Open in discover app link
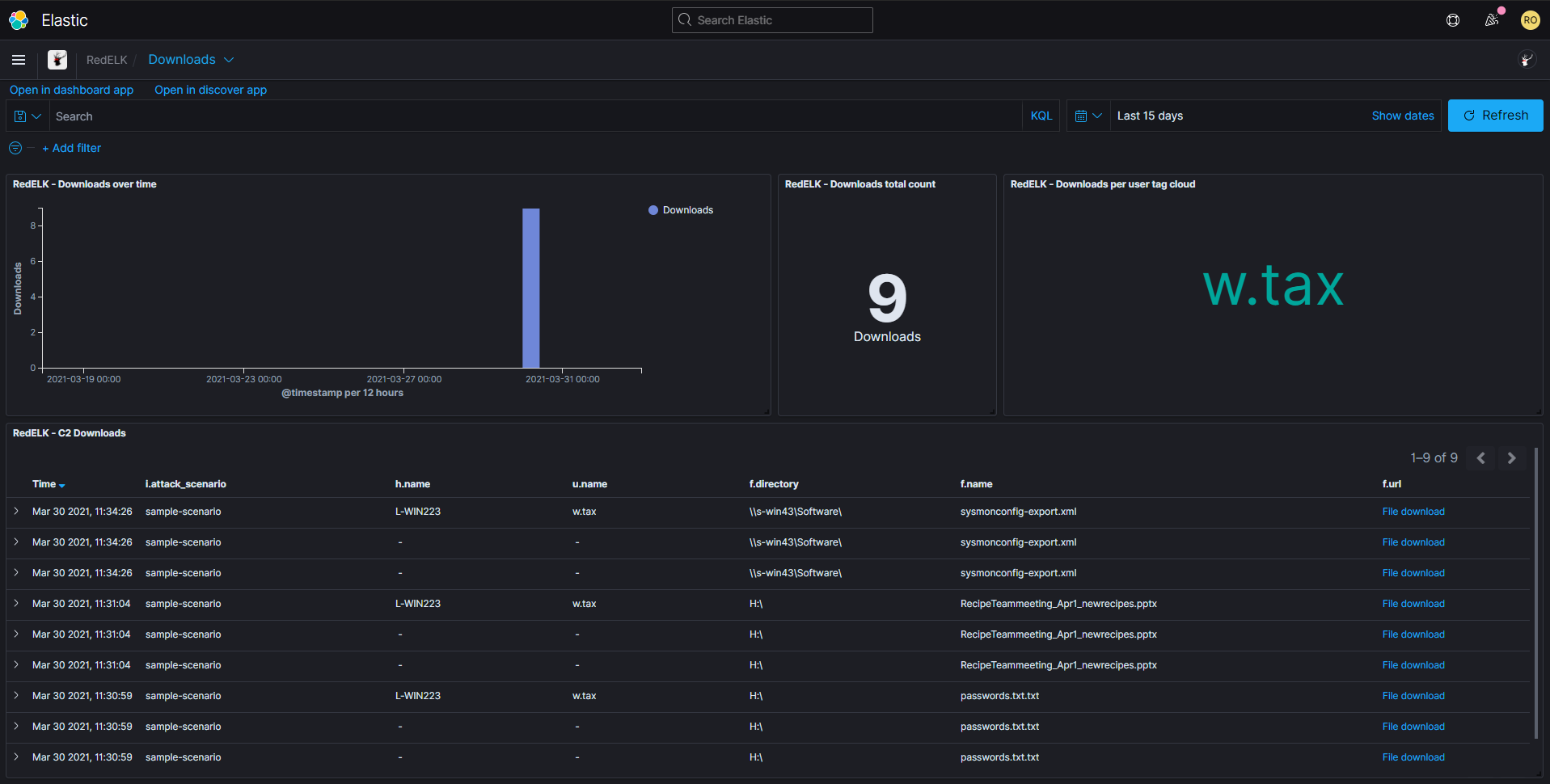The width and height of the screenshot is (1550, 784). pyautogui.click(x=210, y=90)
